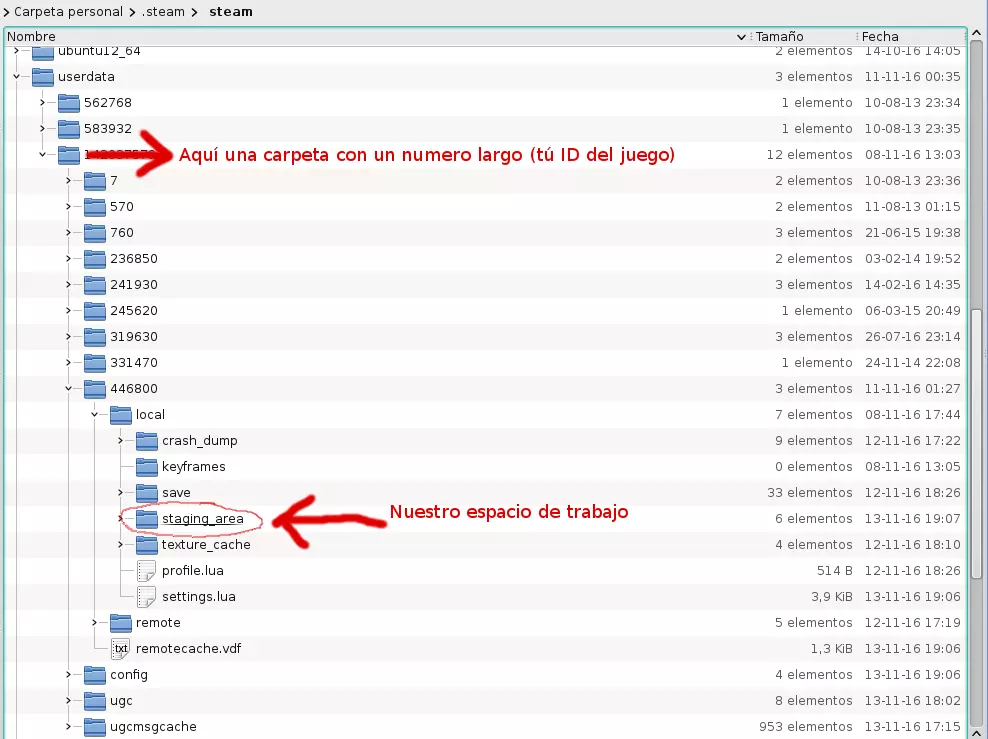Expand the 562768 folder

point(42,103)
